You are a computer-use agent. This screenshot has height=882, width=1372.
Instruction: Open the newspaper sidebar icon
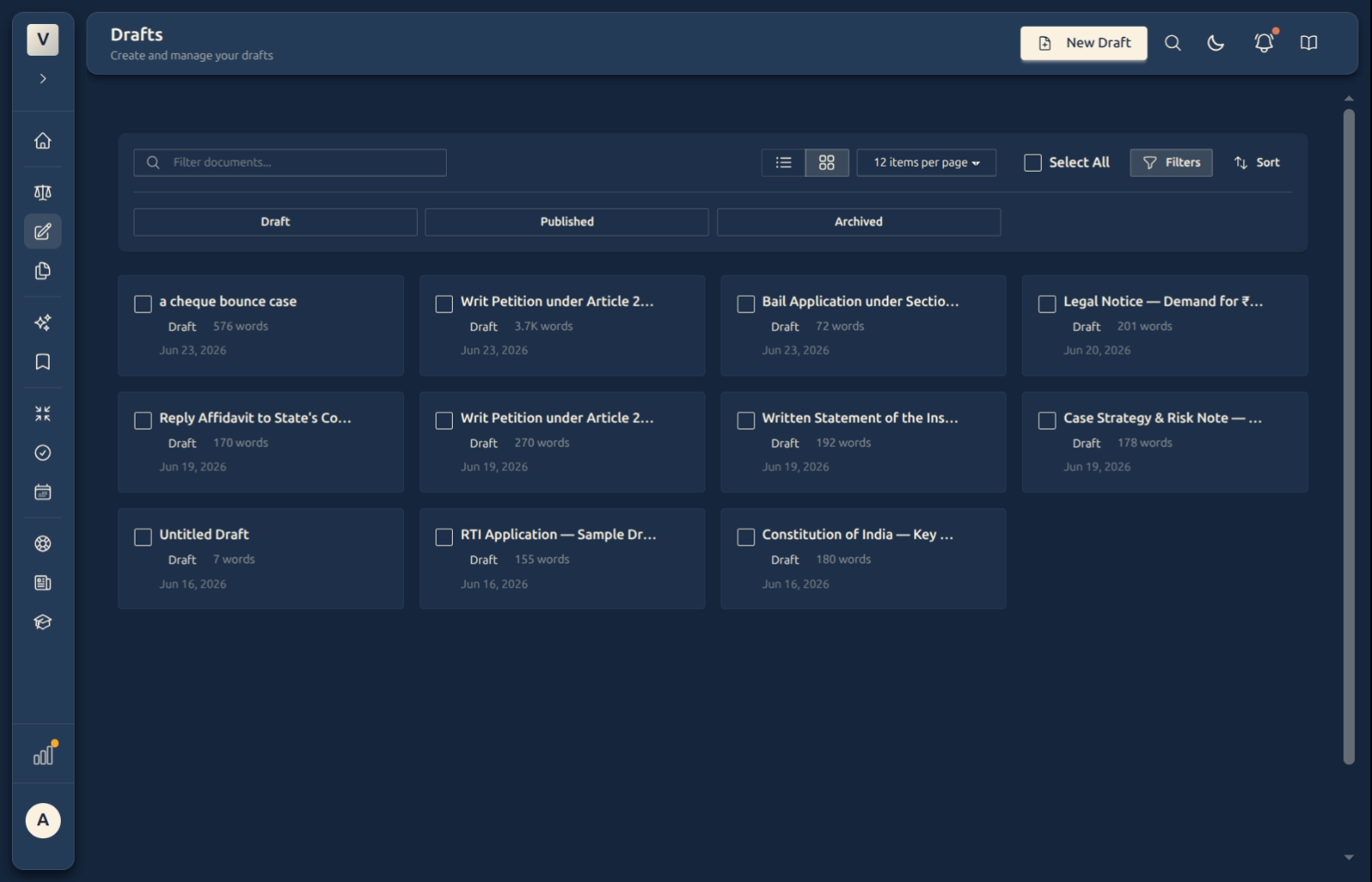pyautogui.click(x=43, y=583)
